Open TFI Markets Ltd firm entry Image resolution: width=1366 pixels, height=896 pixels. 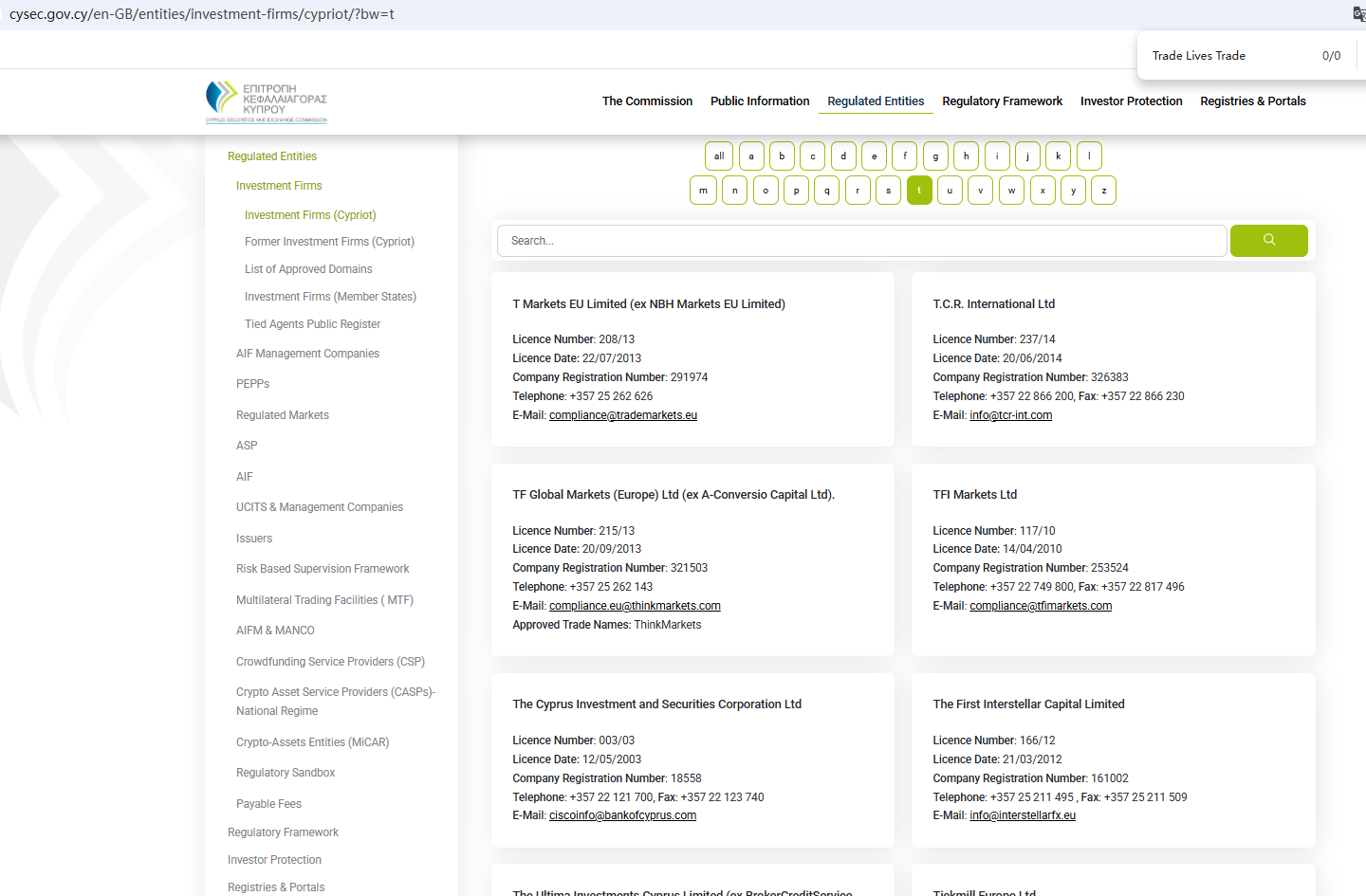click(974, 495)
